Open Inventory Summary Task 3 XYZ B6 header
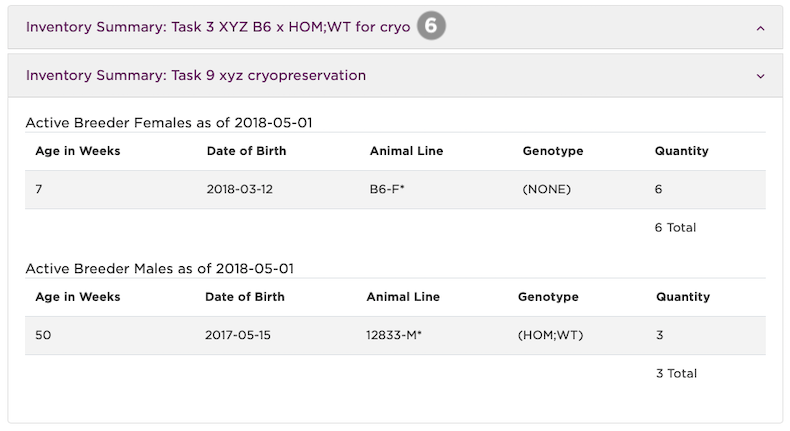 (218, 27)
